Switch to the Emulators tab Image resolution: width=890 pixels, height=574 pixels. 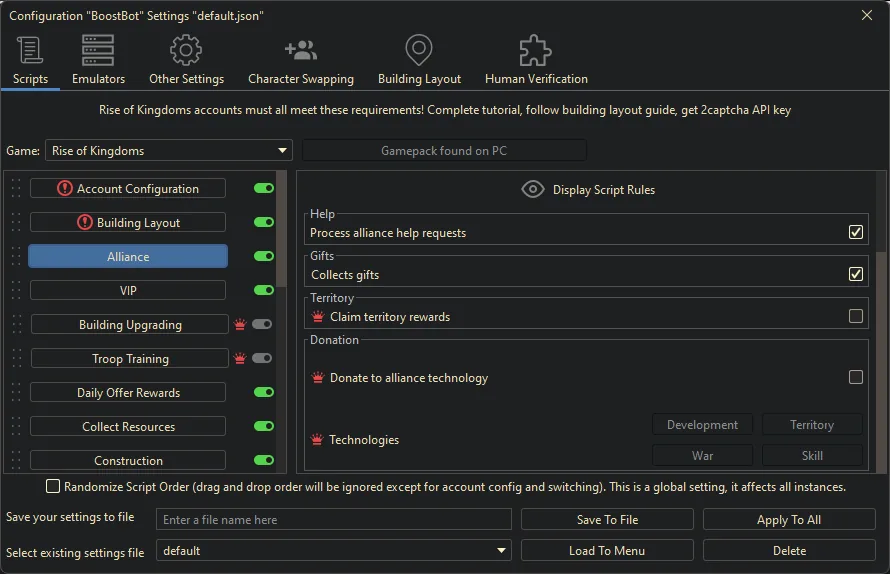click(x=98, y=60)
